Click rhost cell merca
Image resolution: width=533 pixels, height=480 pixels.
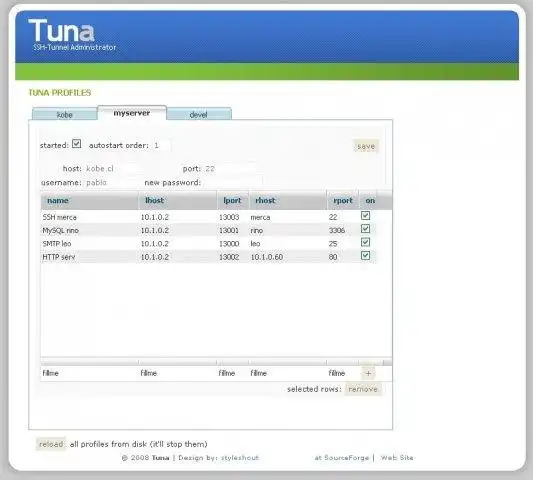[x=260, y=217]
